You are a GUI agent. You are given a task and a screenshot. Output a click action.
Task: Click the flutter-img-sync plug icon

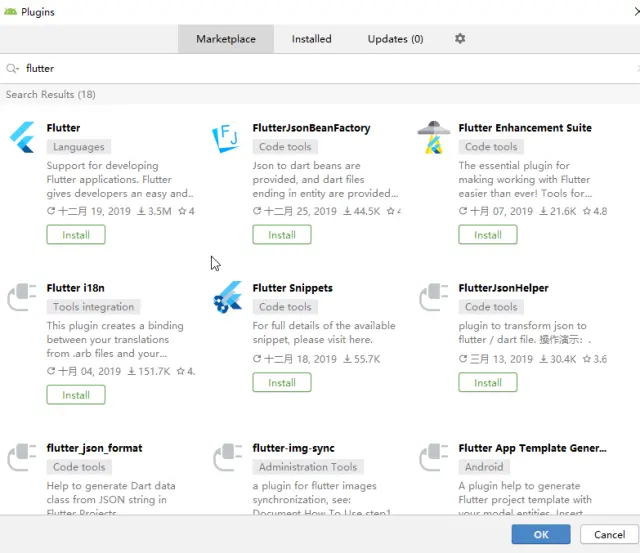tap(227, 457)
